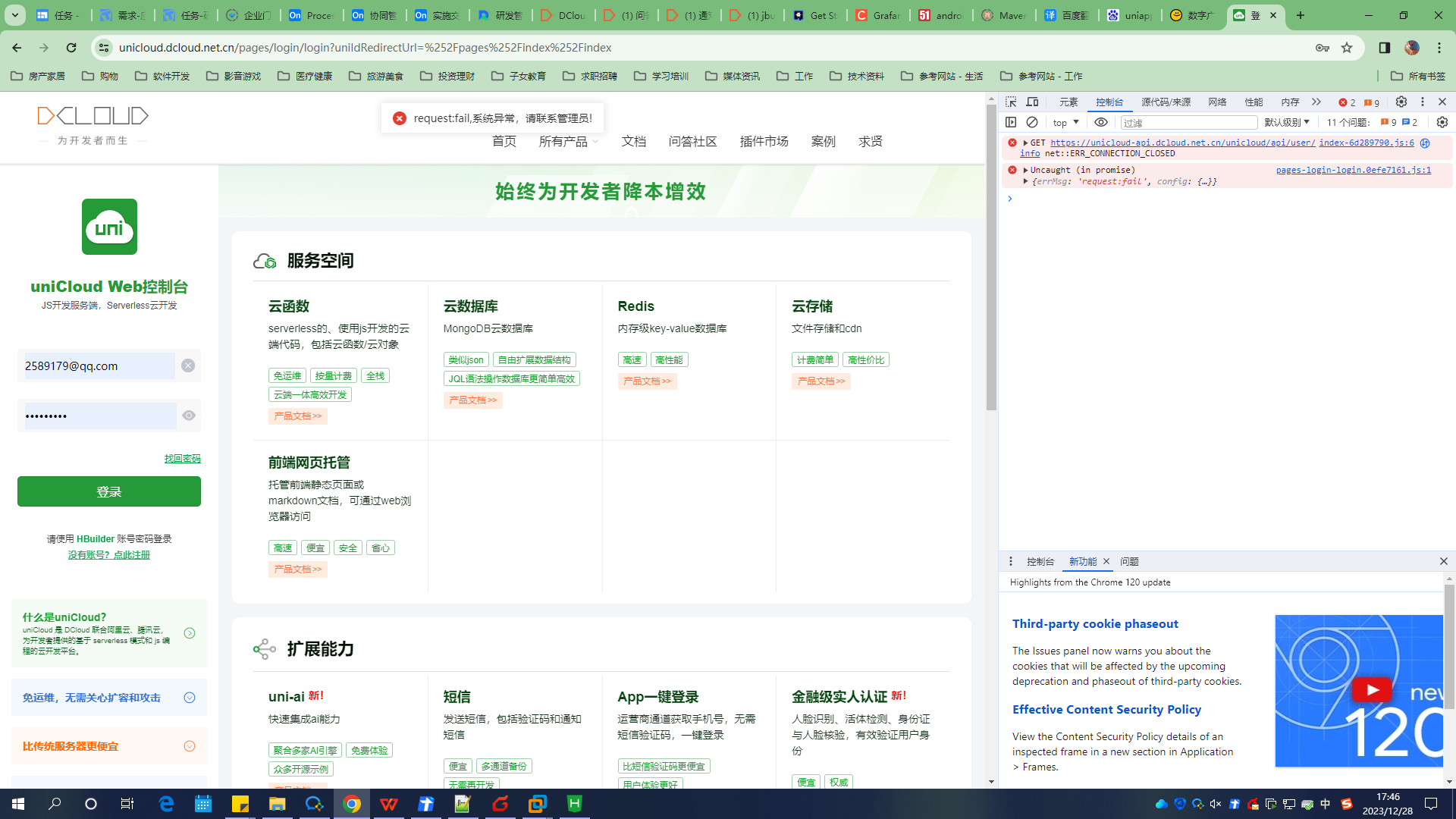Go back with the browser back arrow
Viewport: 1456px width, 819px height.
17,48
